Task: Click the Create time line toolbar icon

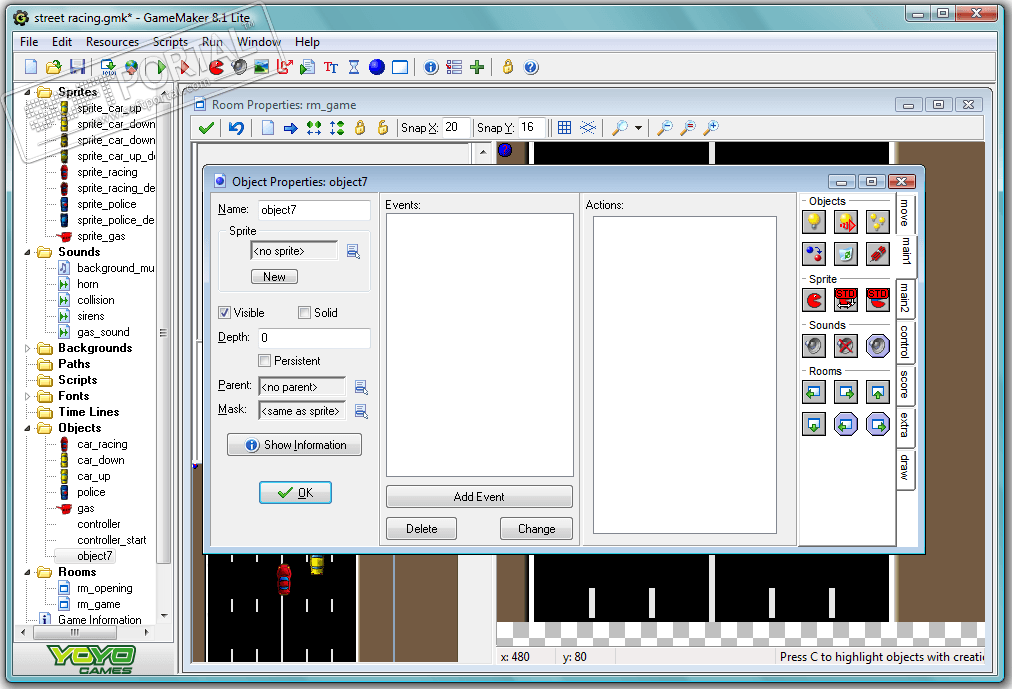Action: click(x=354, y=67)
